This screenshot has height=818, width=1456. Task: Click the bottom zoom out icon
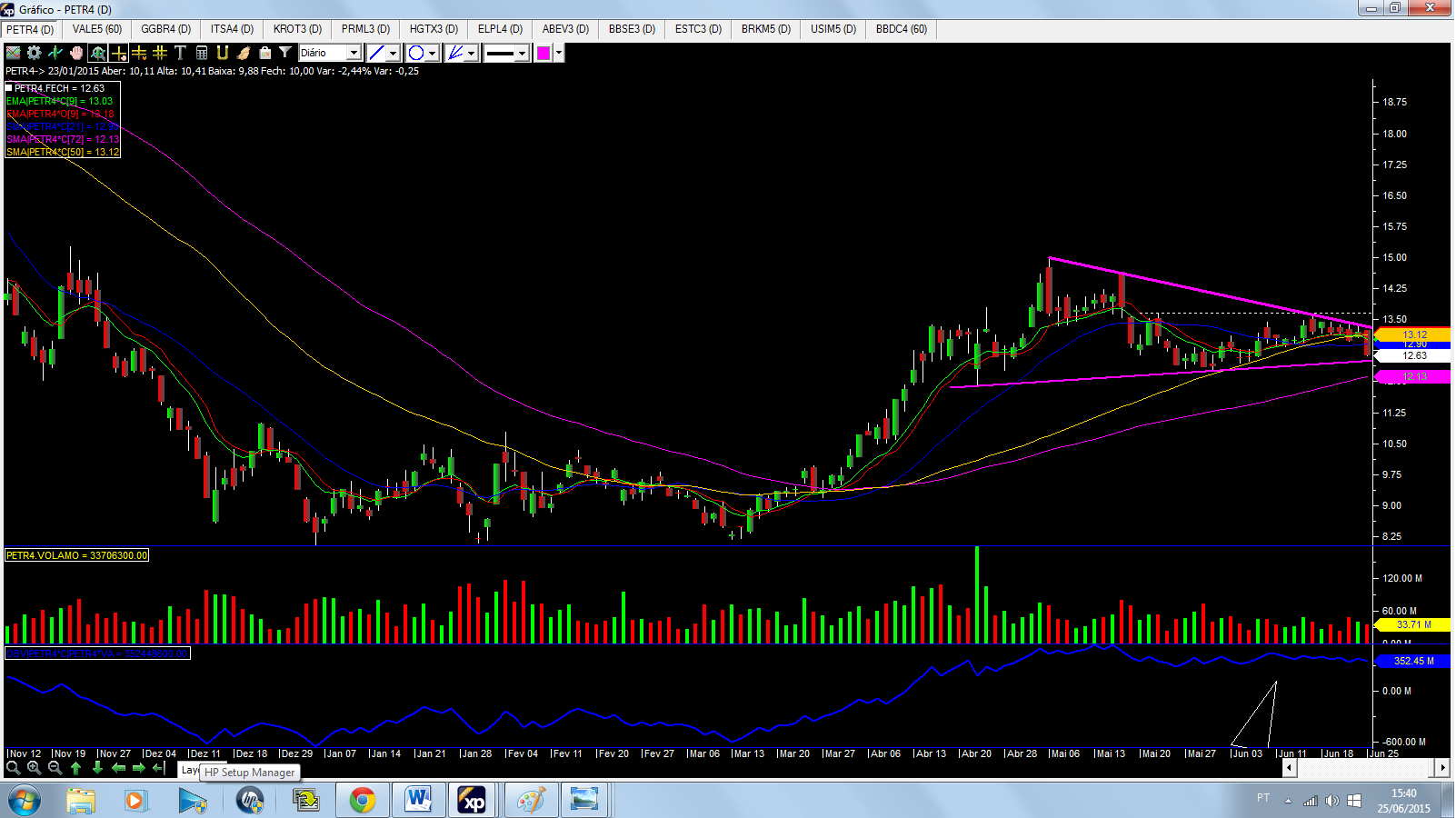pos(55,768)
